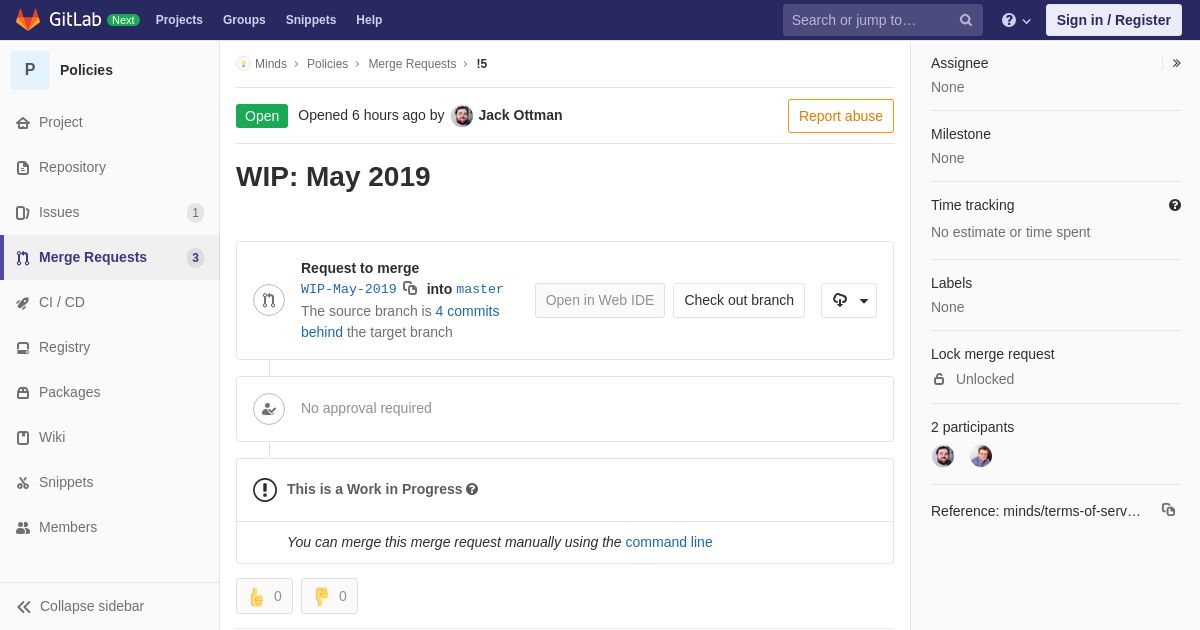Show help for Work in Progress

click(x=472, y=489)
